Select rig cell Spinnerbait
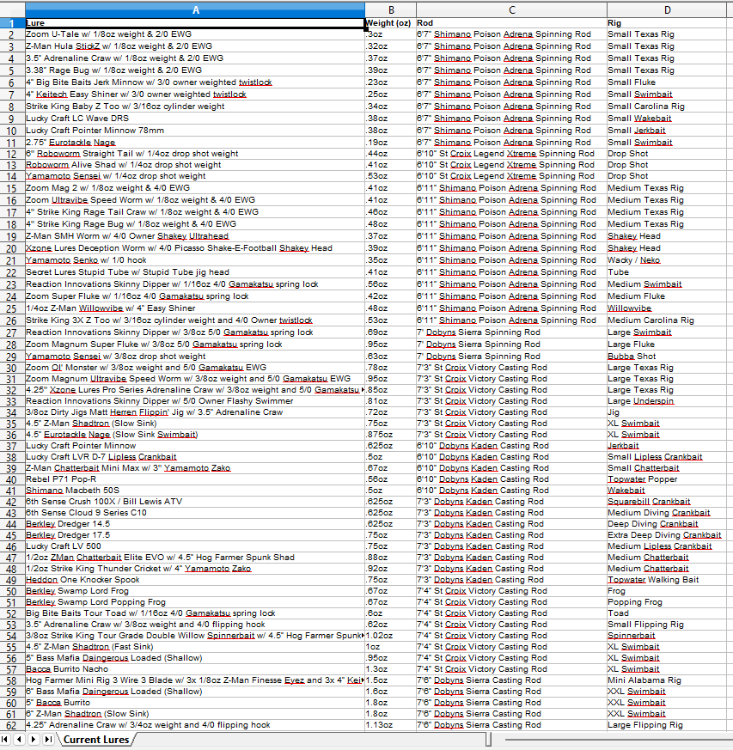This screenshot has height=750, width=733. [x=667, y=636]
